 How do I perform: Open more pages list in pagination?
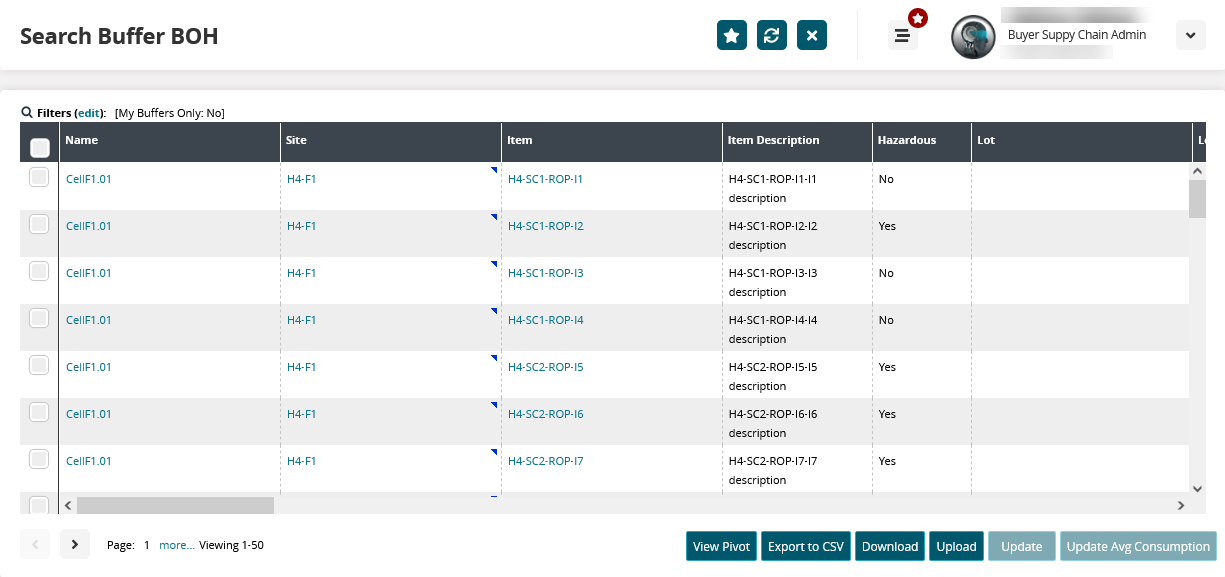(176, 545)
